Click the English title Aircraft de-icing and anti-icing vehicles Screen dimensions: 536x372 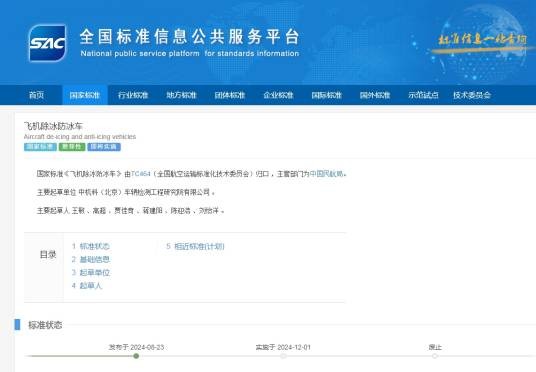[80, 137]
